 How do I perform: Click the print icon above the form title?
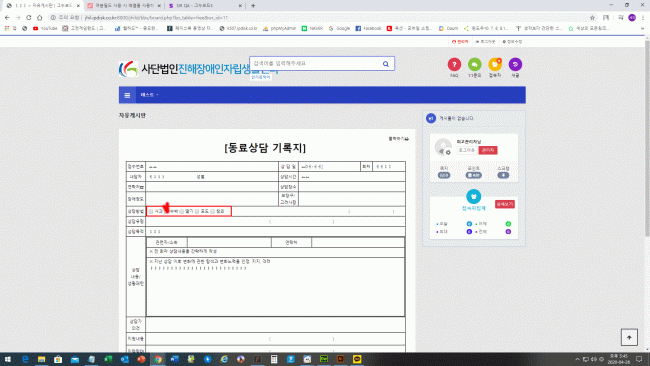398,139
